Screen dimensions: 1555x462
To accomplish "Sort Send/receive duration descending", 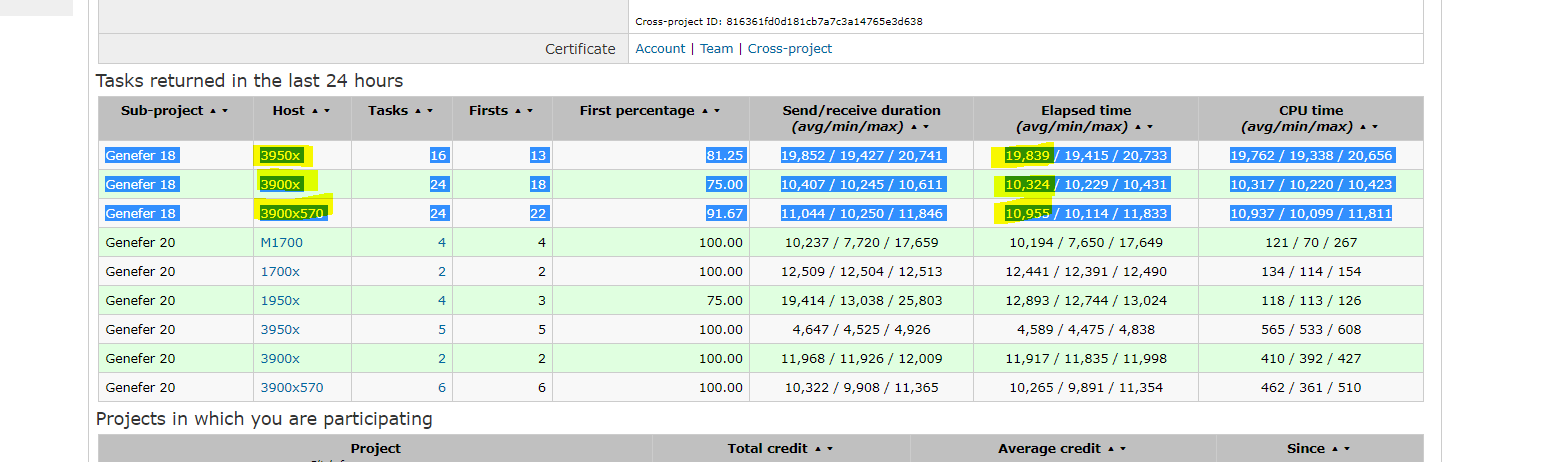I will click(x=925, y=128).
